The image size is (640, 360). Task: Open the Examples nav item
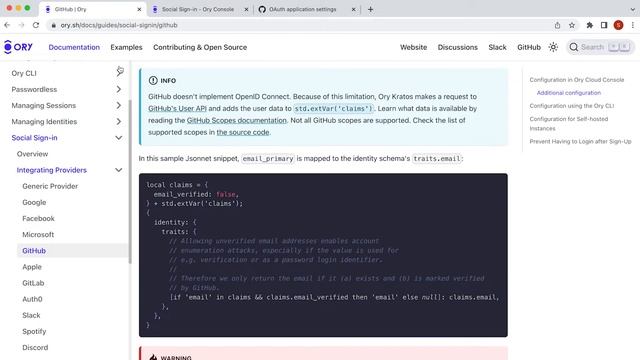click(x=126, y=47)
